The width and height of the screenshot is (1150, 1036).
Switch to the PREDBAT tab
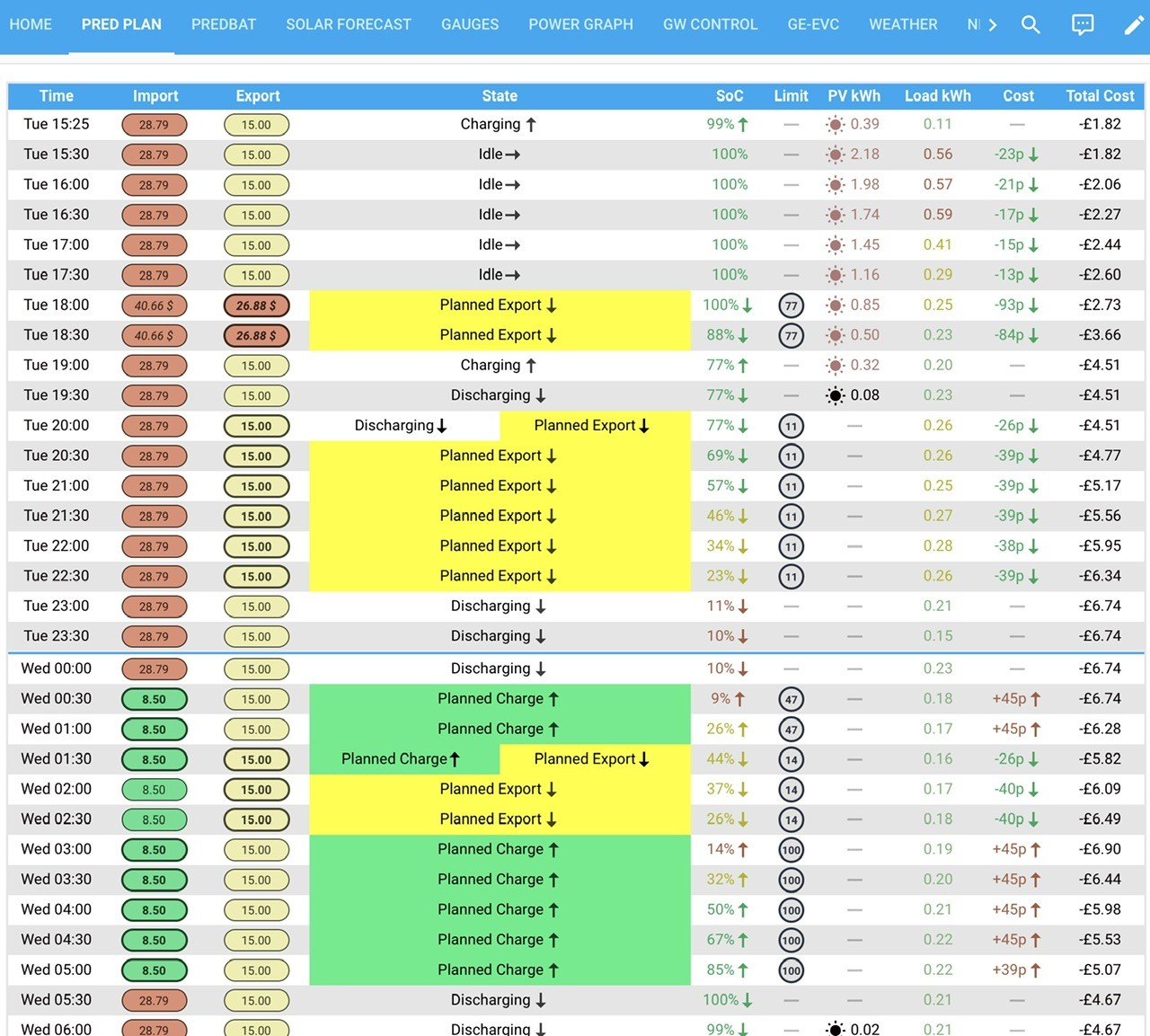click(224, 24)
